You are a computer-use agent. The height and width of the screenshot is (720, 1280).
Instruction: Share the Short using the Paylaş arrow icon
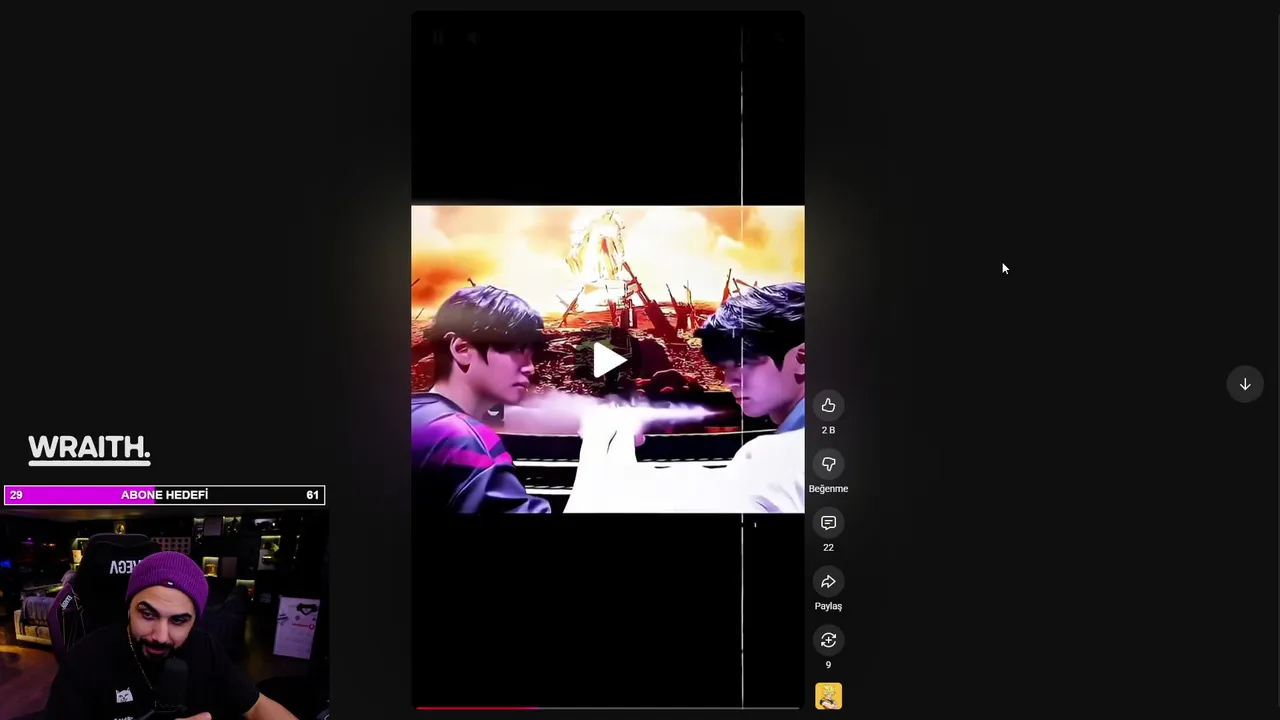point(828,582)
